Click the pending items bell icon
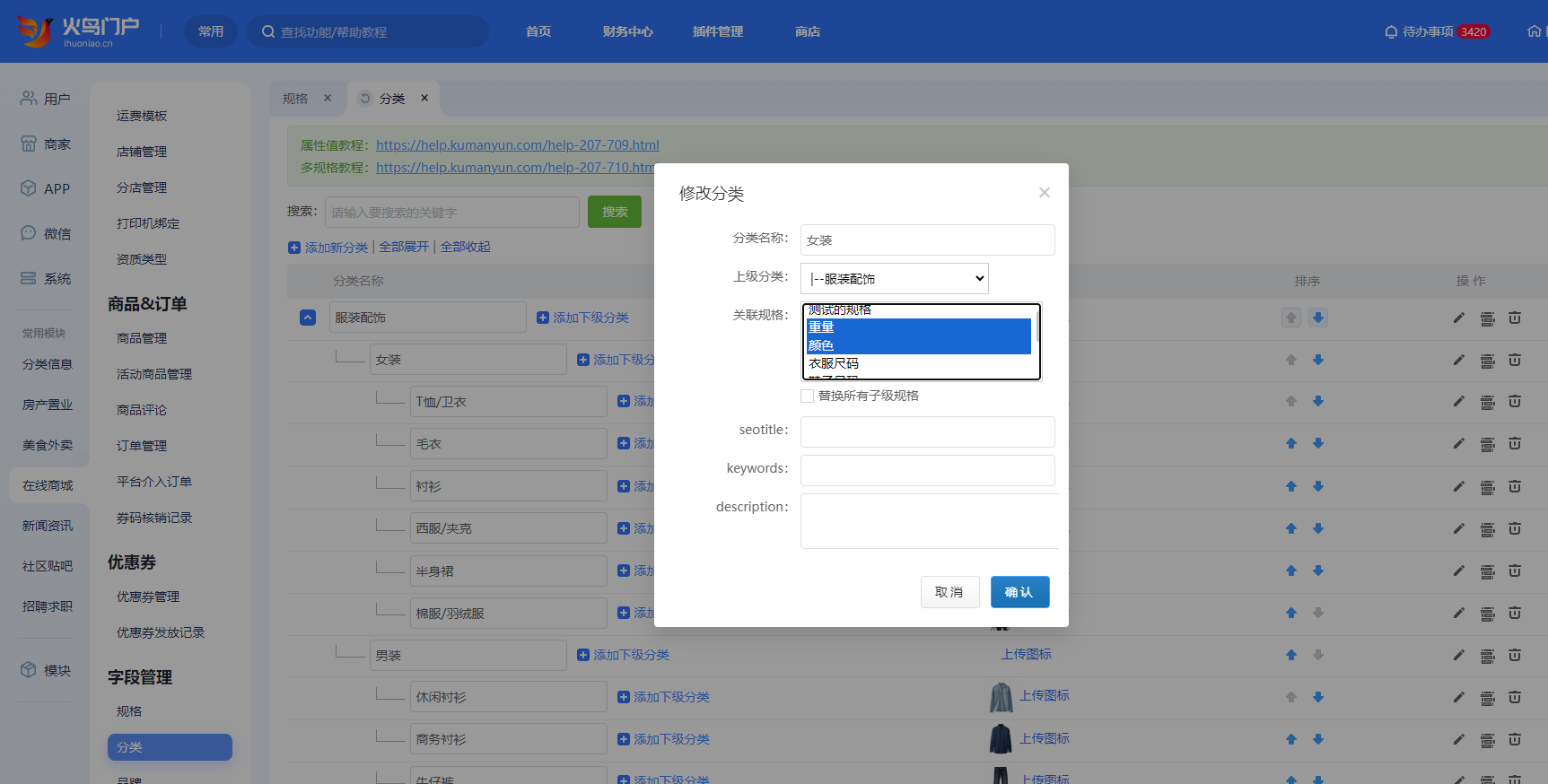Image resolution: width=1548 pixels, height=784 pixels. (x=1391, y=31)
